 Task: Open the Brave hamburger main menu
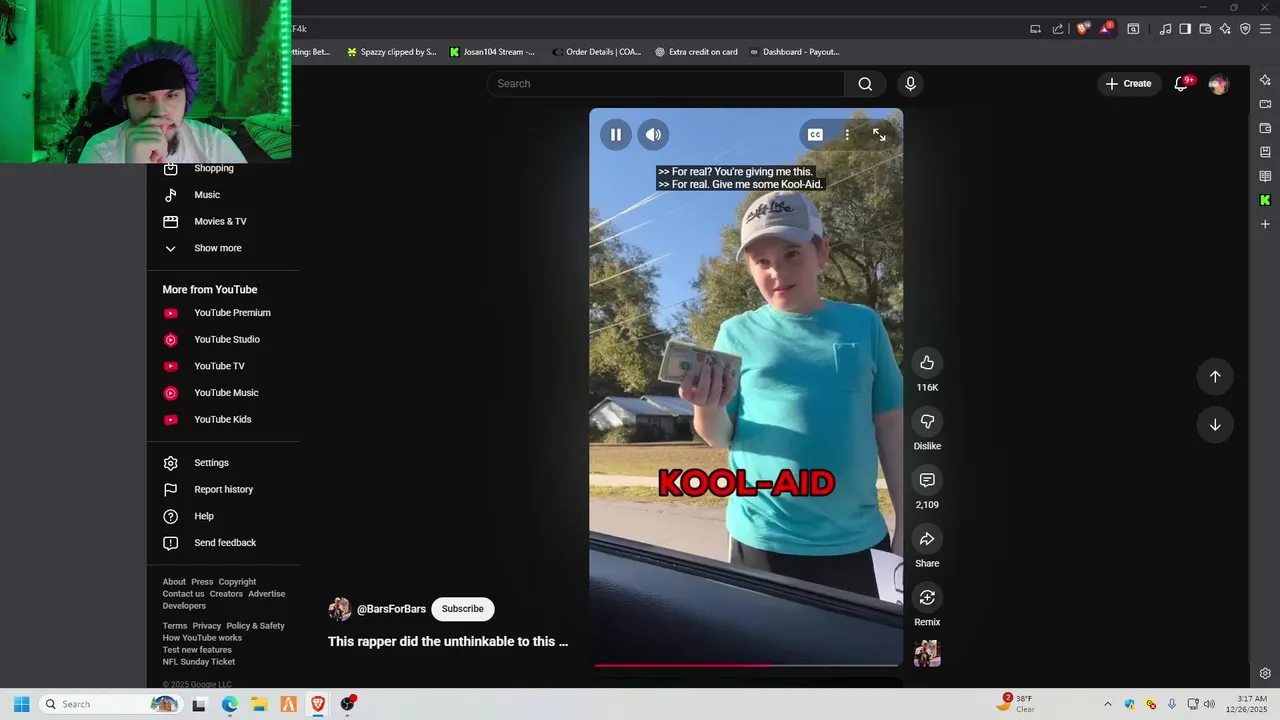1265,29
